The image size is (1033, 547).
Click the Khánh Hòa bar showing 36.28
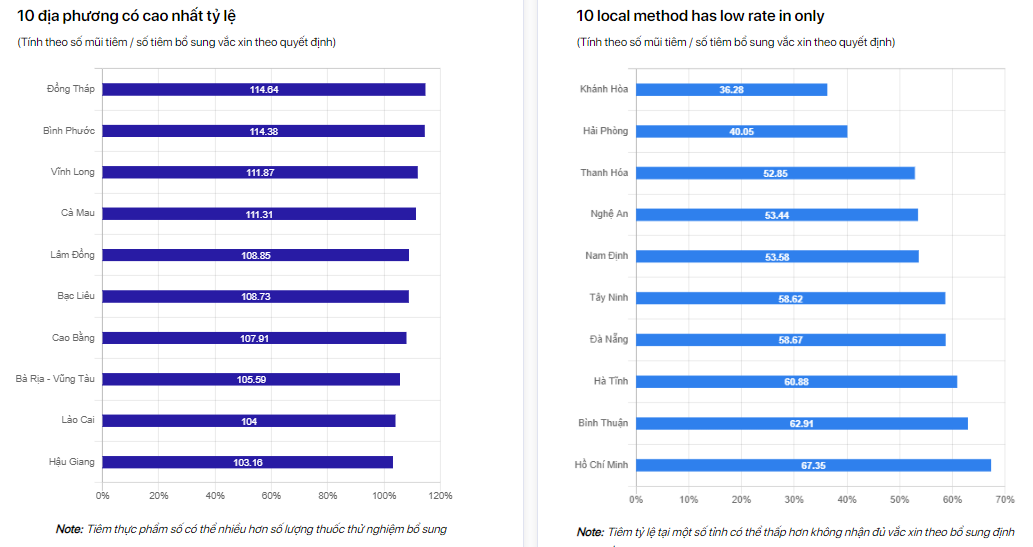click(x=731, y=90)
